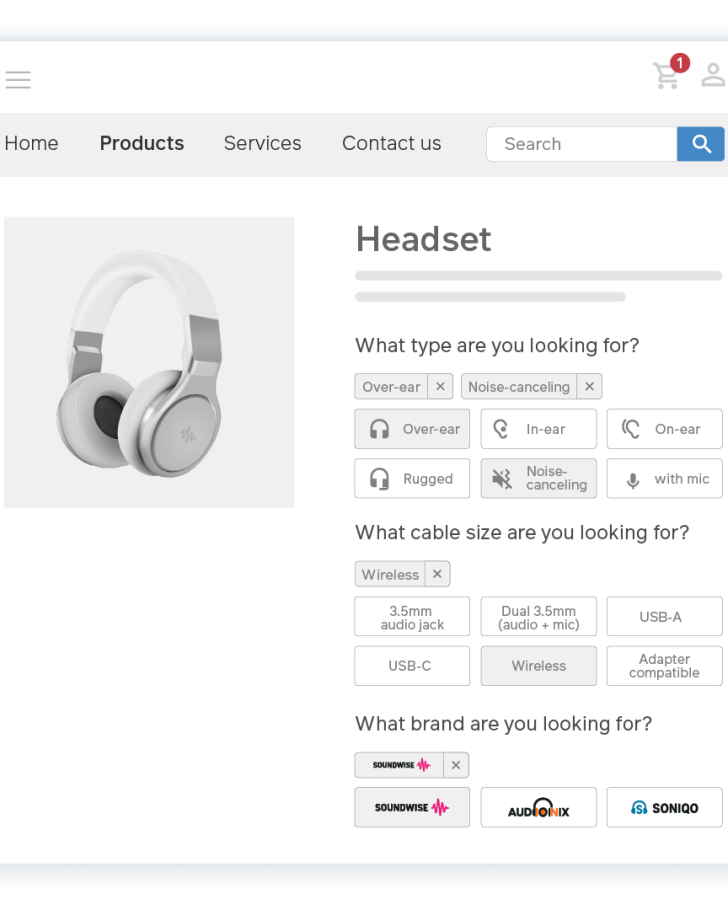Remove the Noise-canceling filter chip
This screenshot has width=728, height=910.
[x=589, y=386]
